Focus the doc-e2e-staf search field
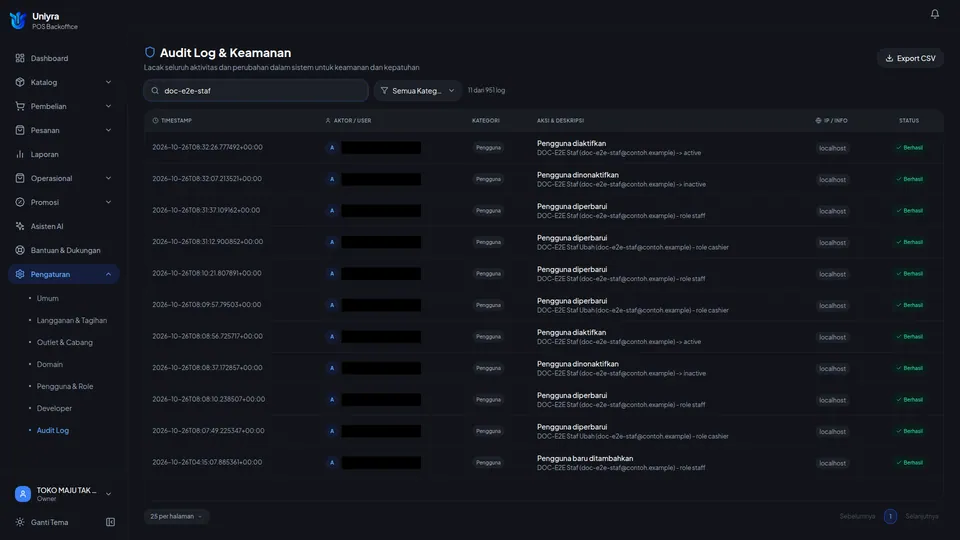 coord(256,91)
